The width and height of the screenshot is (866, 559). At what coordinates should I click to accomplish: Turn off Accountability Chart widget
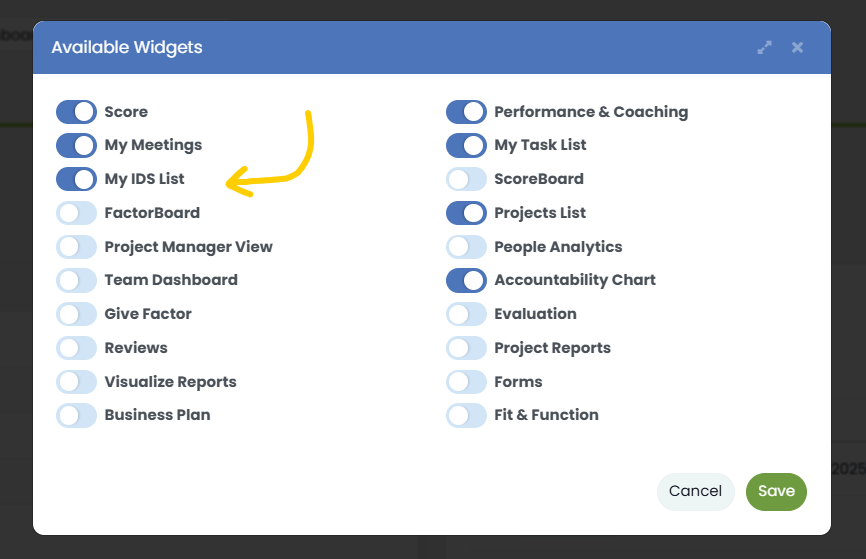pos(466,280)
